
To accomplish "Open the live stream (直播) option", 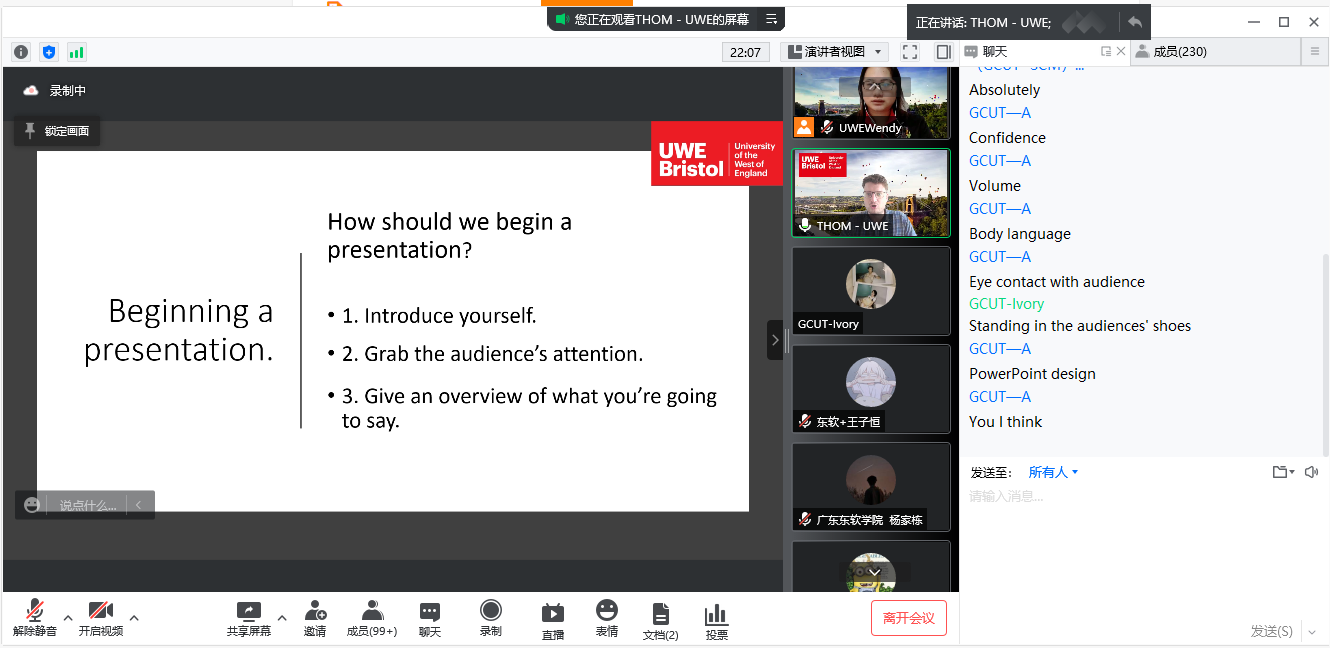I will [x=552, y=618].
